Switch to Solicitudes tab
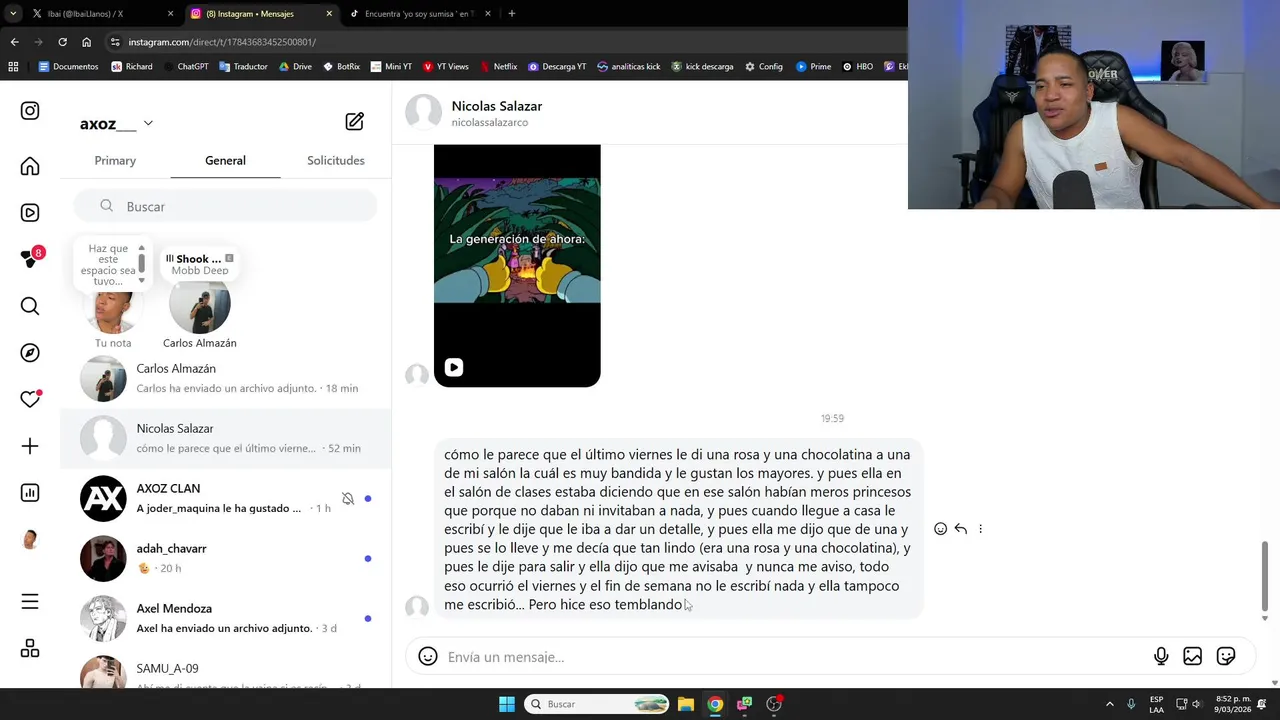The height and width of the screenshot is (720, 1280). coord(336,160)
